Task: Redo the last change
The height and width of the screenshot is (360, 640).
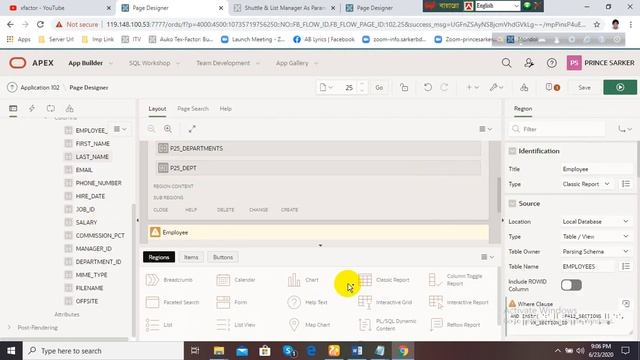Action: (444, 87)
